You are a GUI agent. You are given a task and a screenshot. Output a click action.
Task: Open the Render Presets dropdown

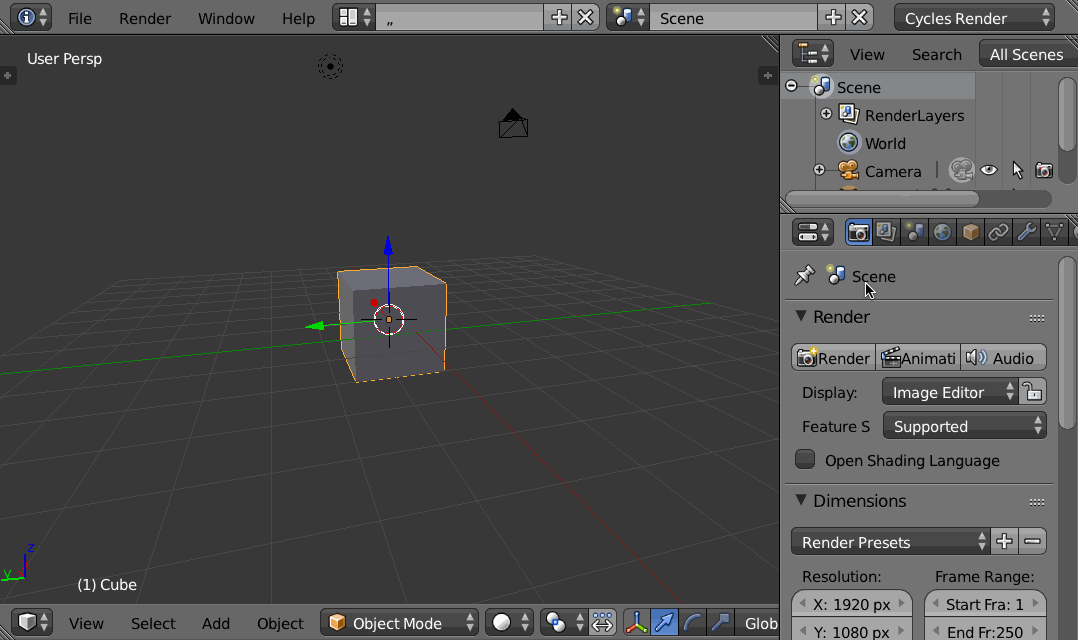[x=889, y=541]
